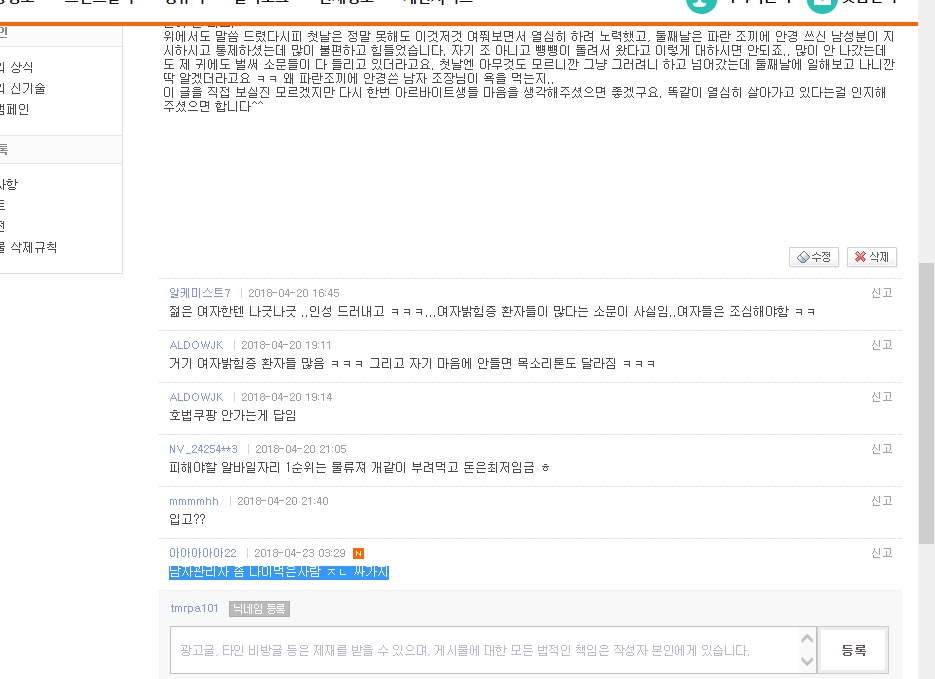This screenshot has height=679, width=935.
Task: Report the comment by mmmmhh
Action: (881, 501)
